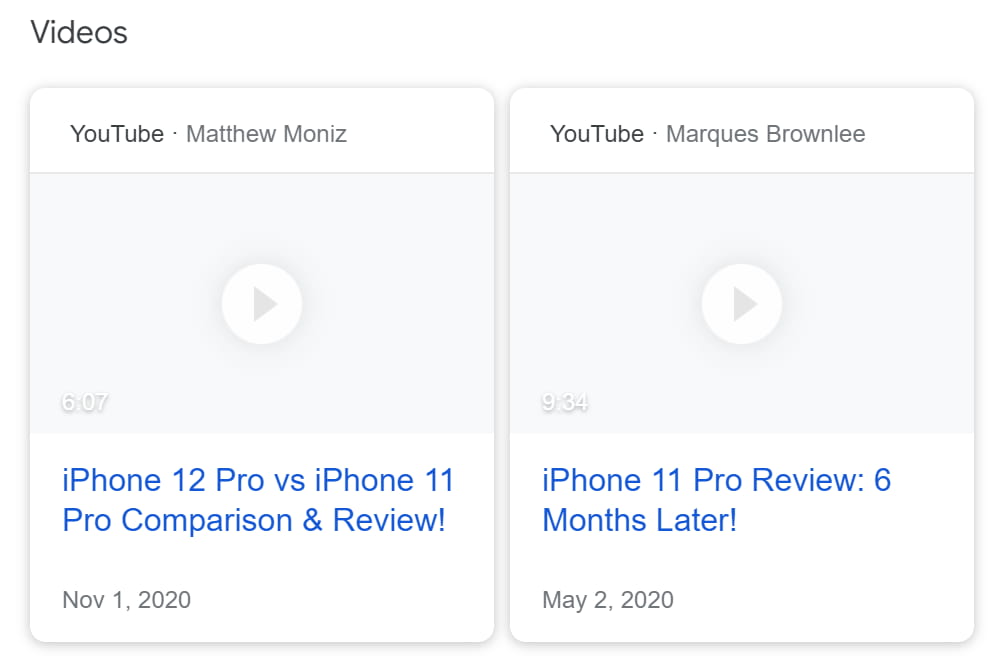The image size is (999, 667).
Task: Select the Matthew Moniz channel name
Action: point(266,134)
